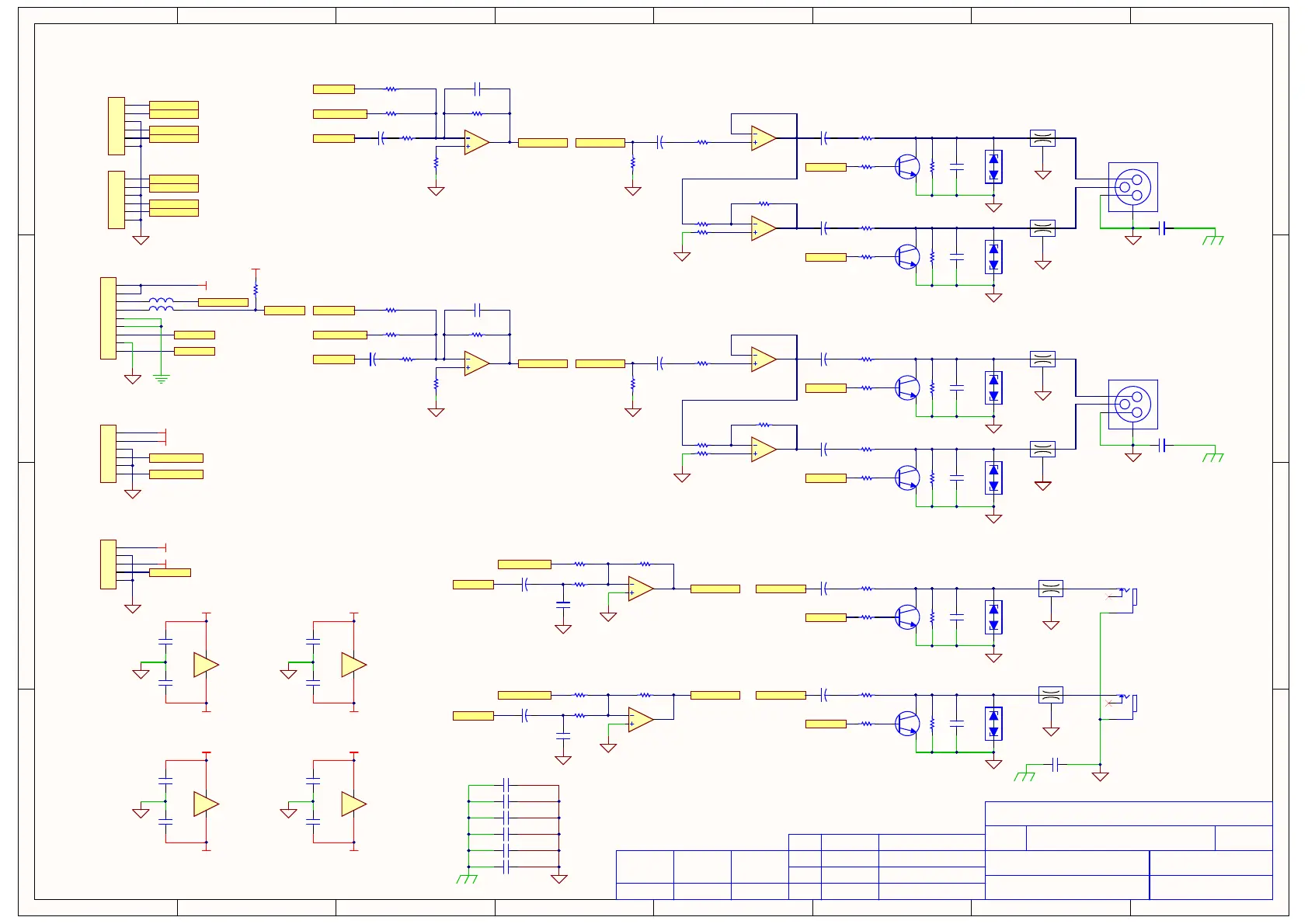
Task: Click the chassis ground symbol beside the lower XLR
Action: point(1213,457)
